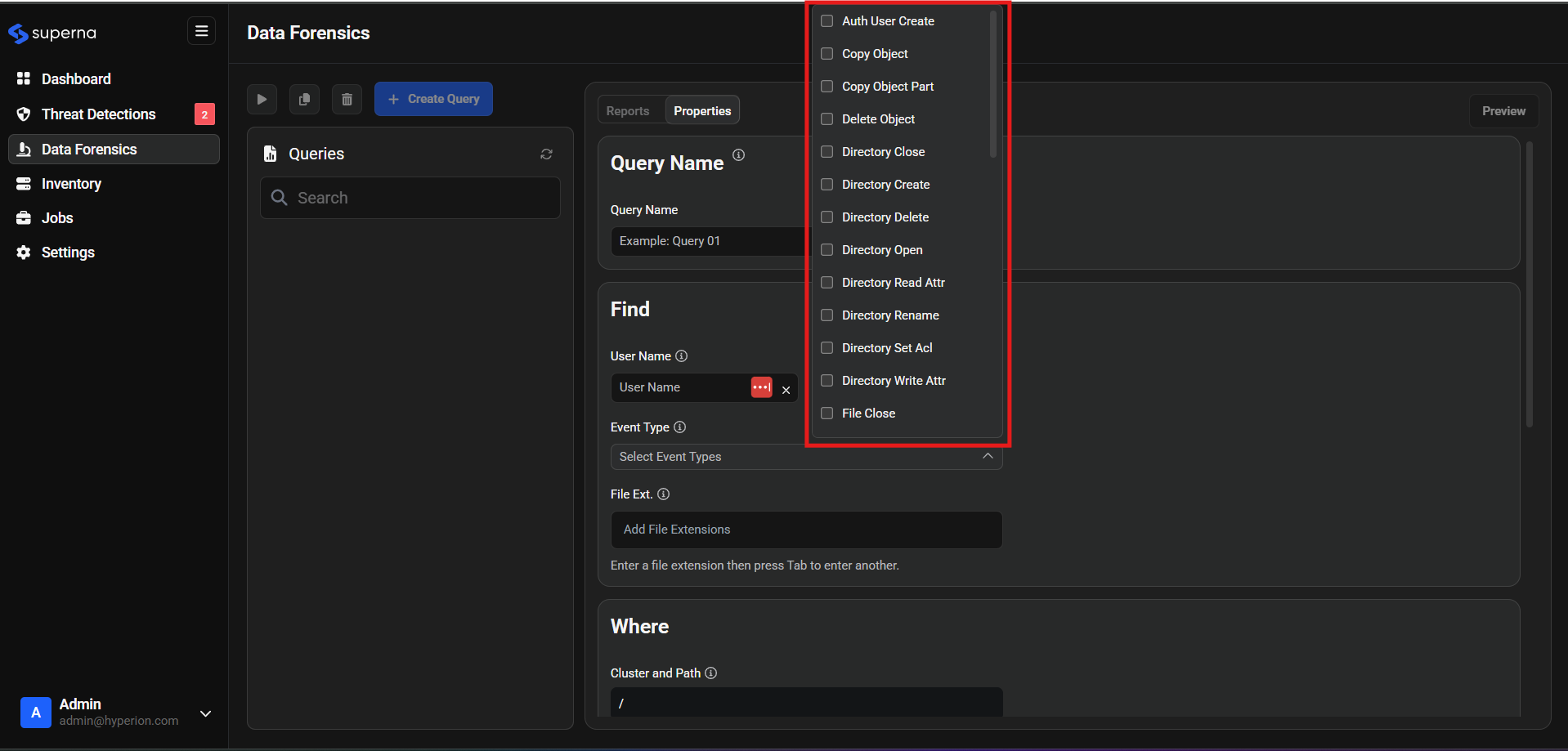Click the Preview button
This screenshot has width=1568, height=751.
click(x=1503, y=111)
